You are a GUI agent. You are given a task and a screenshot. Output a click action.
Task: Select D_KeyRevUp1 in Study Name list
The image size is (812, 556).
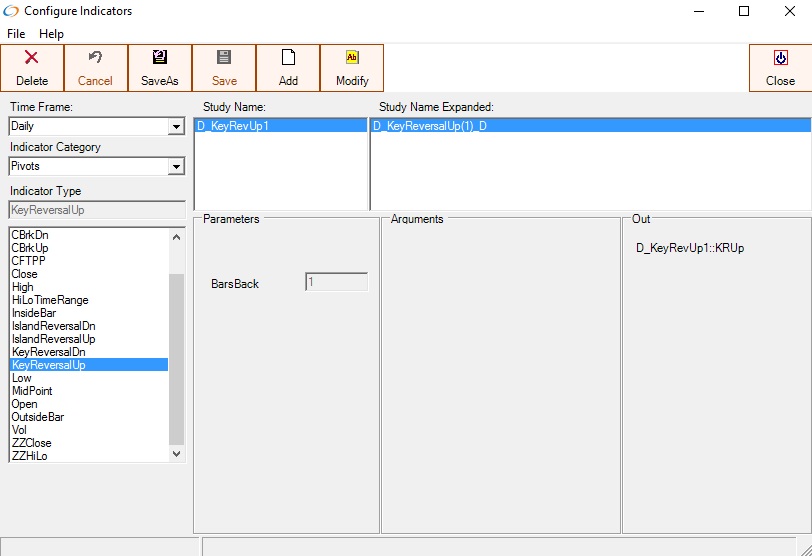(233, 126)
